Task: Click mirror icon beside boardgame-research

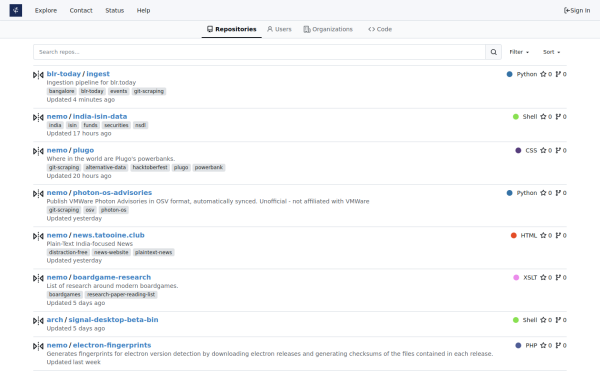Action: pos(38,278)
